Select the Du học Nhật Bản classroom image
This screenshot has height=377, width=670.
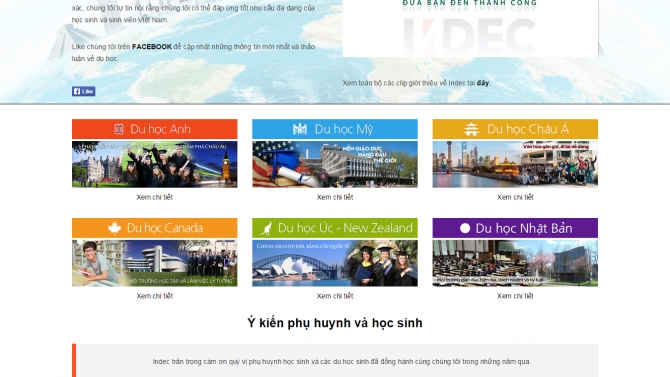pyautogui.click(x=515, y=263)
